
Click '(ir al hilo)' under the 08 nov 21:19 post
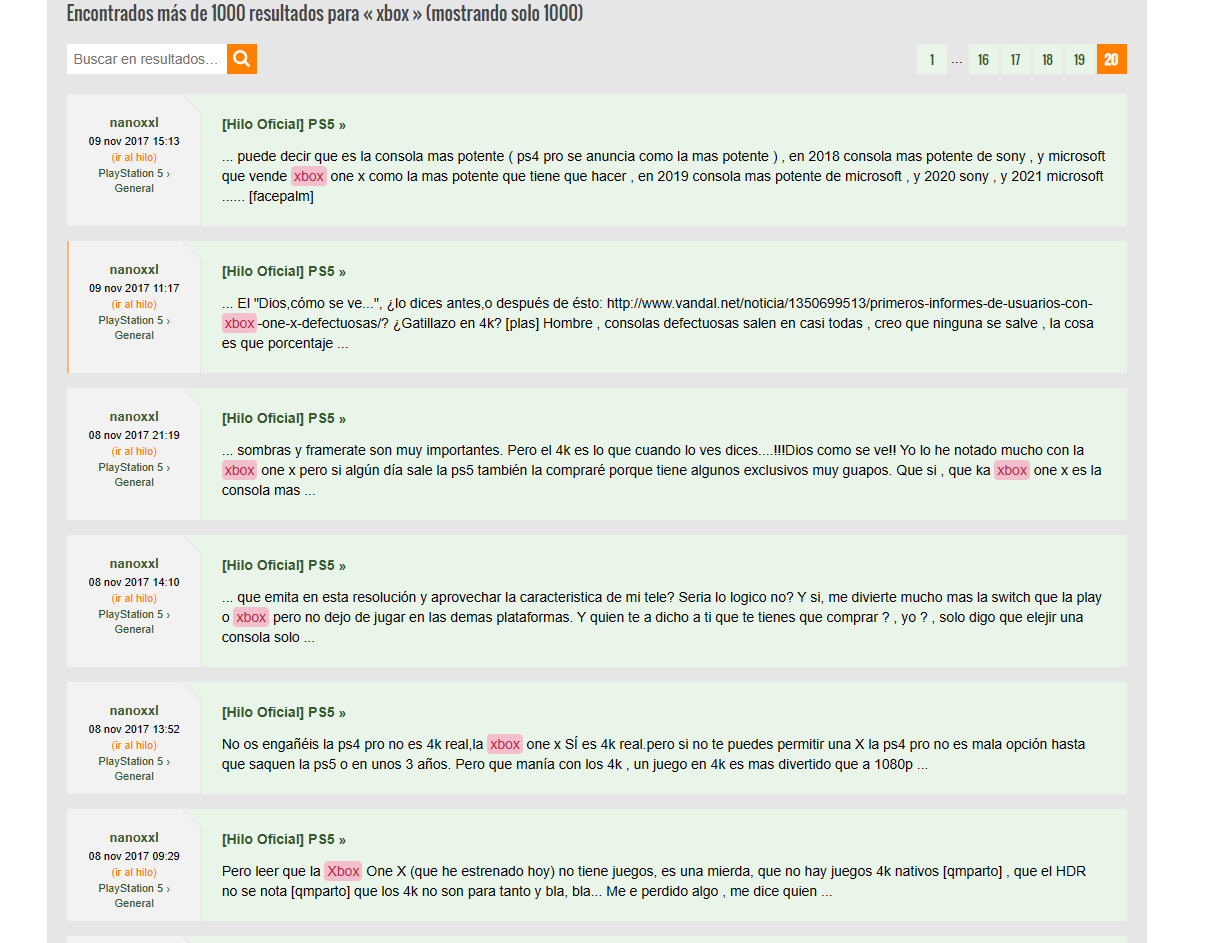134,451
